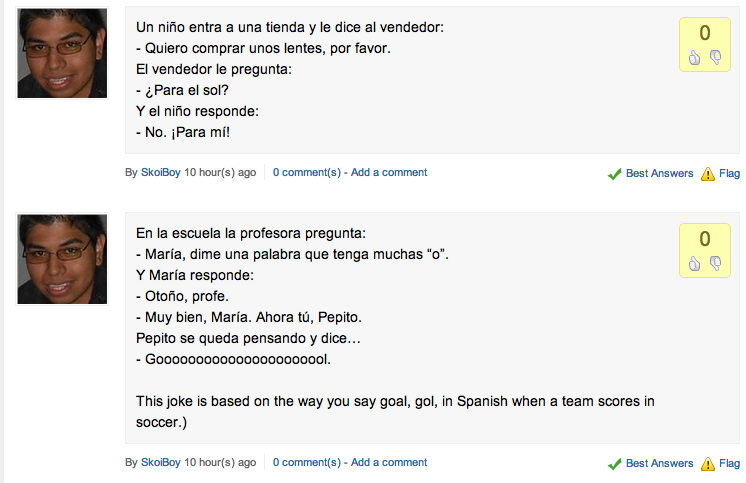Screen dimensions: 746x483
Task: Open SkoiBoy's profile under the Pepito joke
Action: pos(161,463)
